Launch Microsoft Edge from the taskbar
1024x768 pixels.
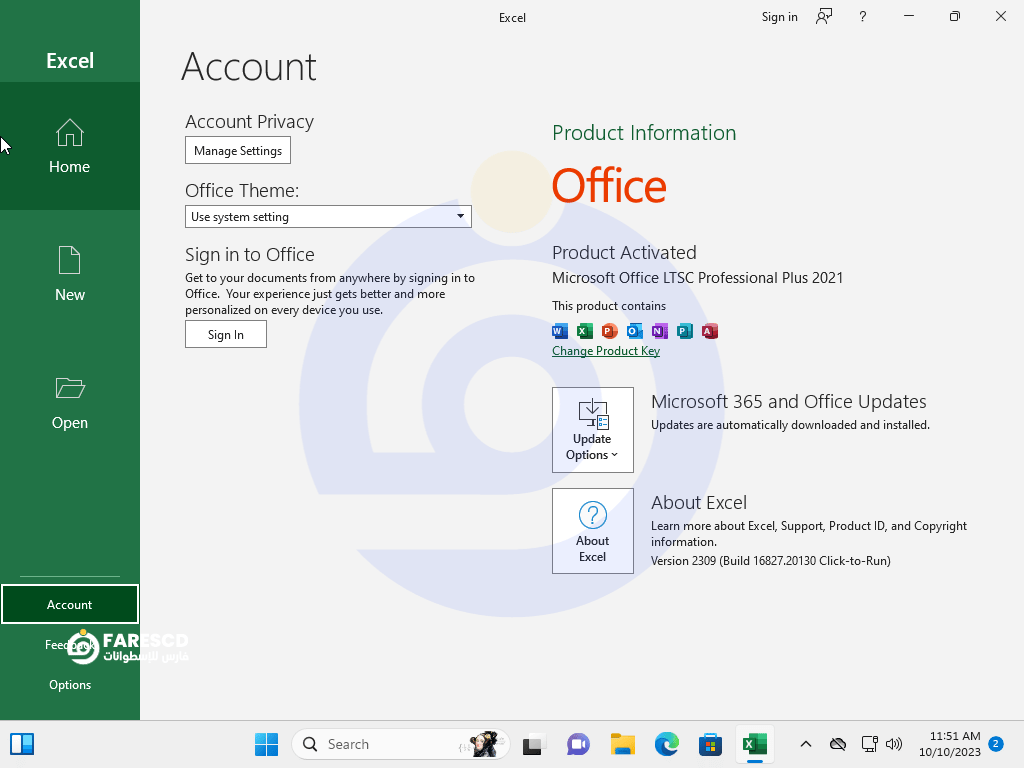666,744
